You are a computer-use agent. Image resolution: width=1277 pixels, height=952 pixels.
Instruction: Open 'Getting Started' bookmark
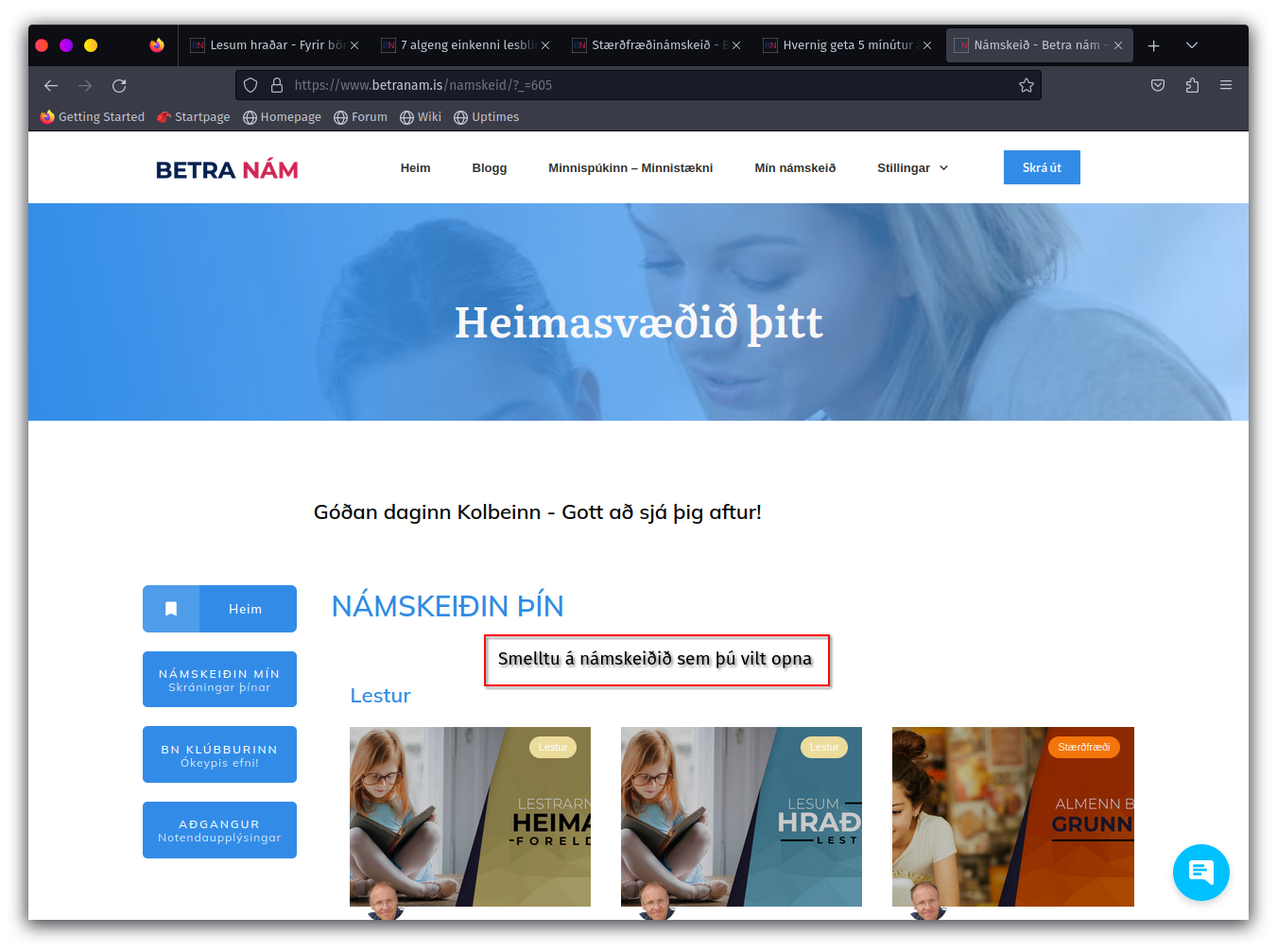pyautogui.click(x=93, y=117)
